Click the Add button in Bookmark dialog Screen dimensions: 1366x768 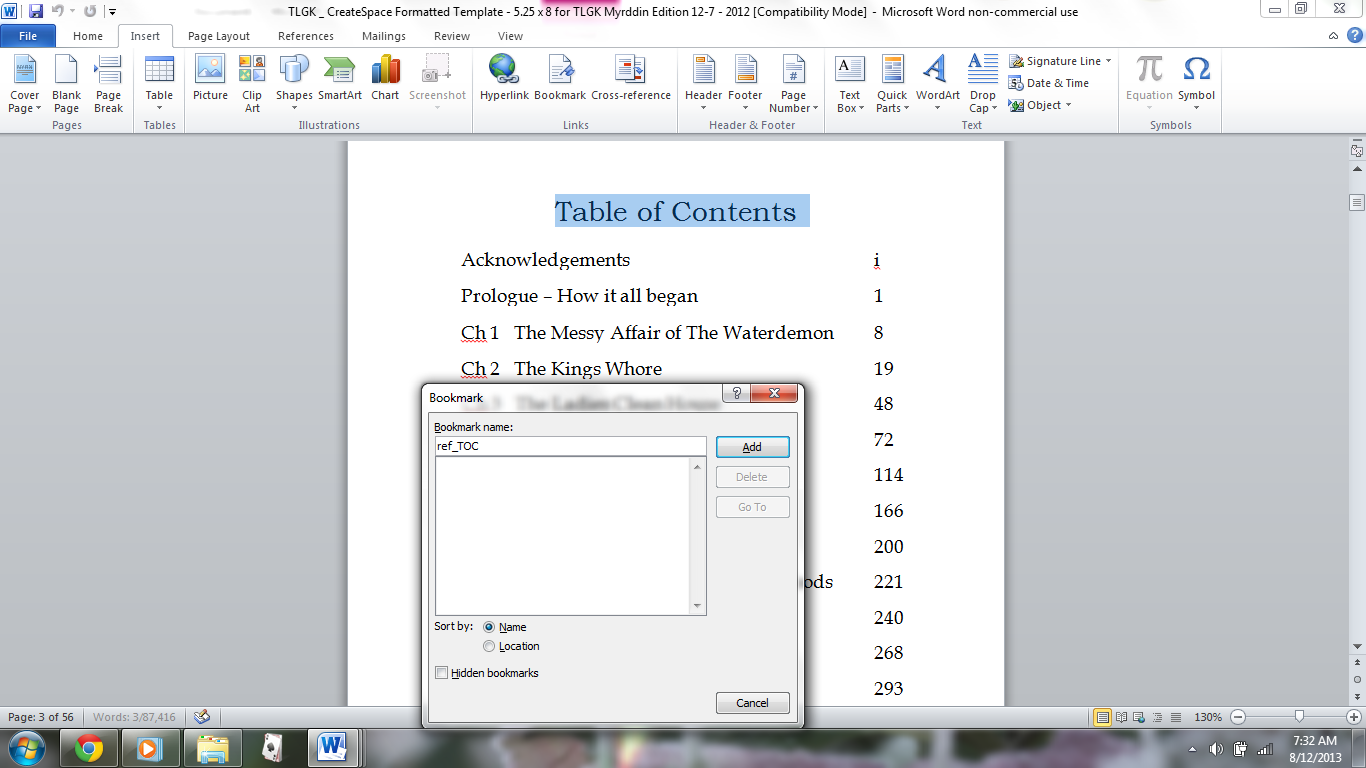tap(752, 447)
